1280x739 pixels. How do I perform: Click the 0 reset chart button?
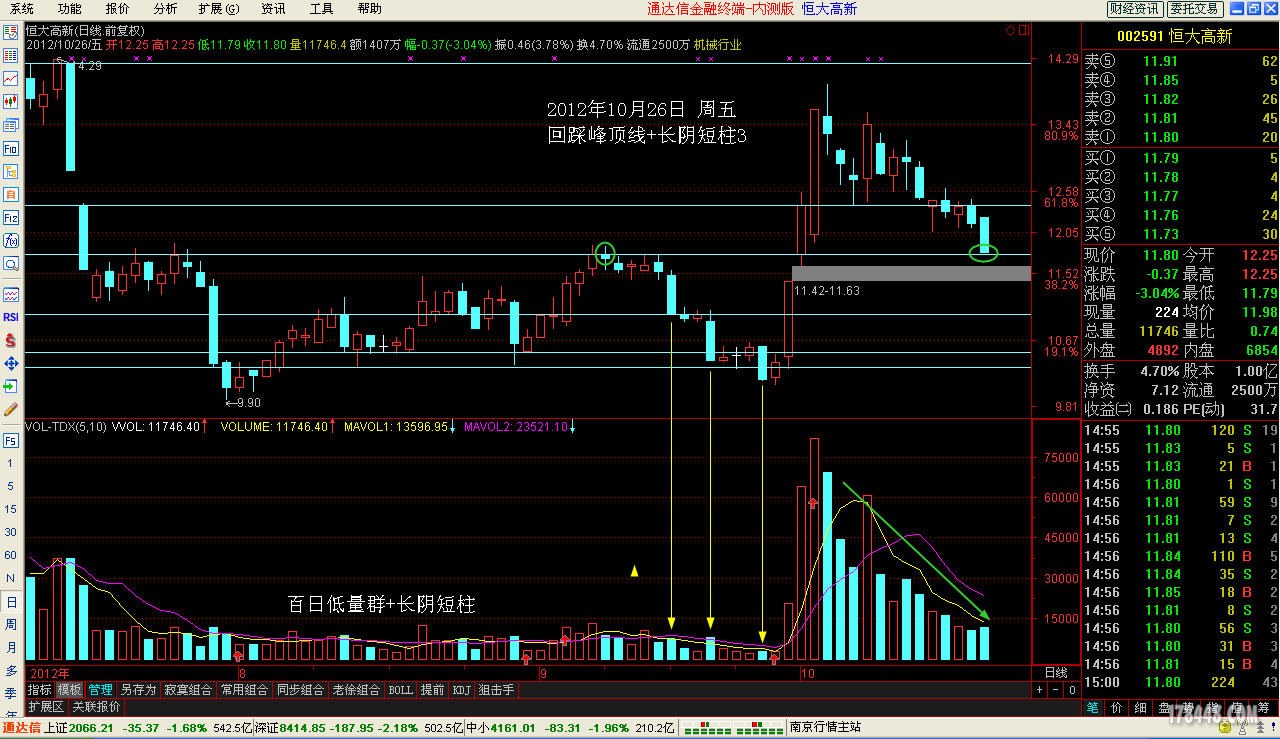click(1072, 690)
